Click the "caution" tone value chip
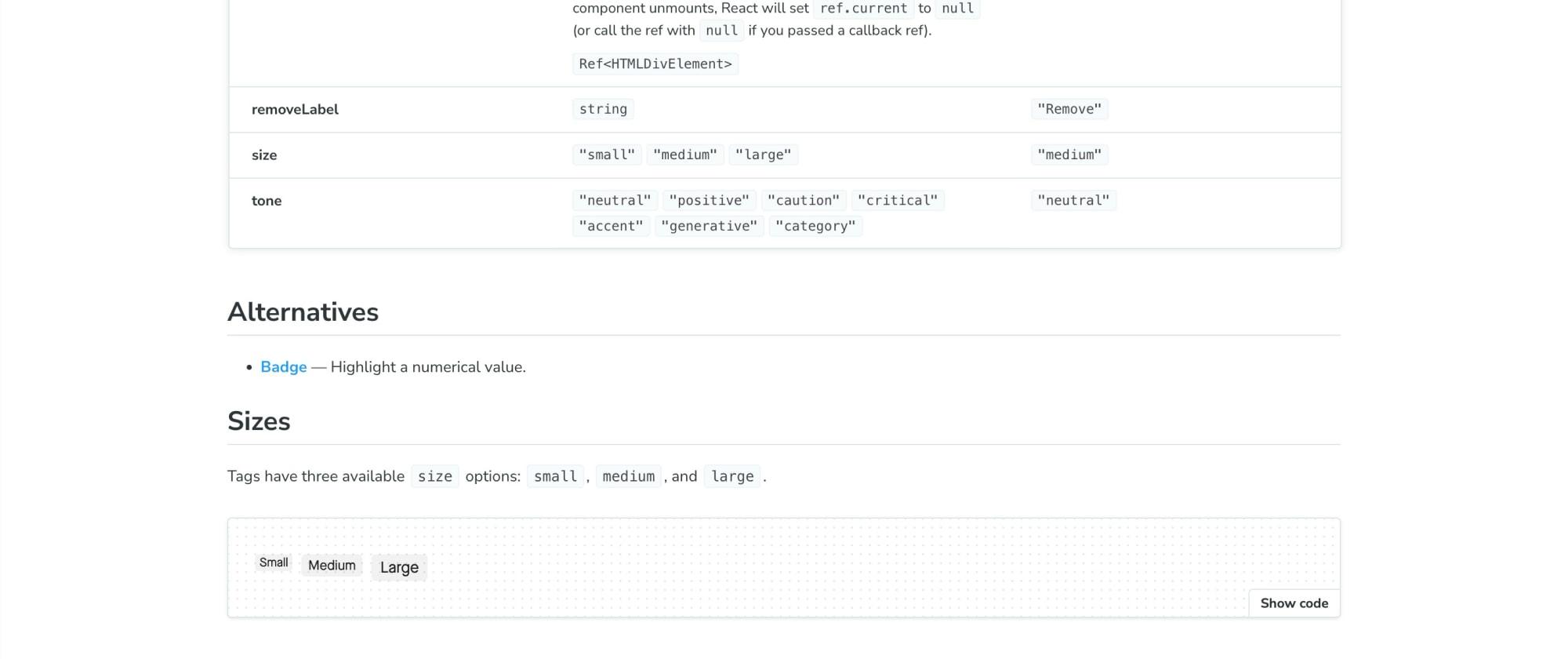The image size is (1568, 659). coord(803,200)
